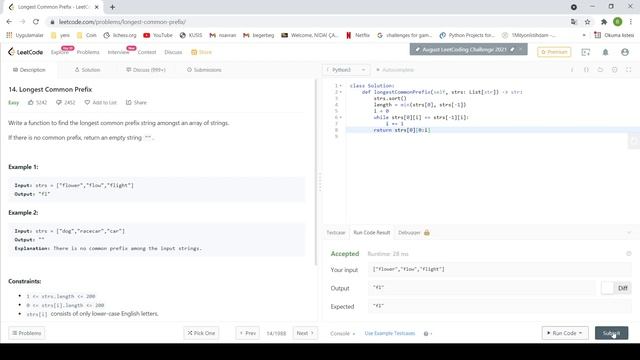This screenshot has height=360, width=640.
Task: Go to the Next problem
Action: [305, 333]
